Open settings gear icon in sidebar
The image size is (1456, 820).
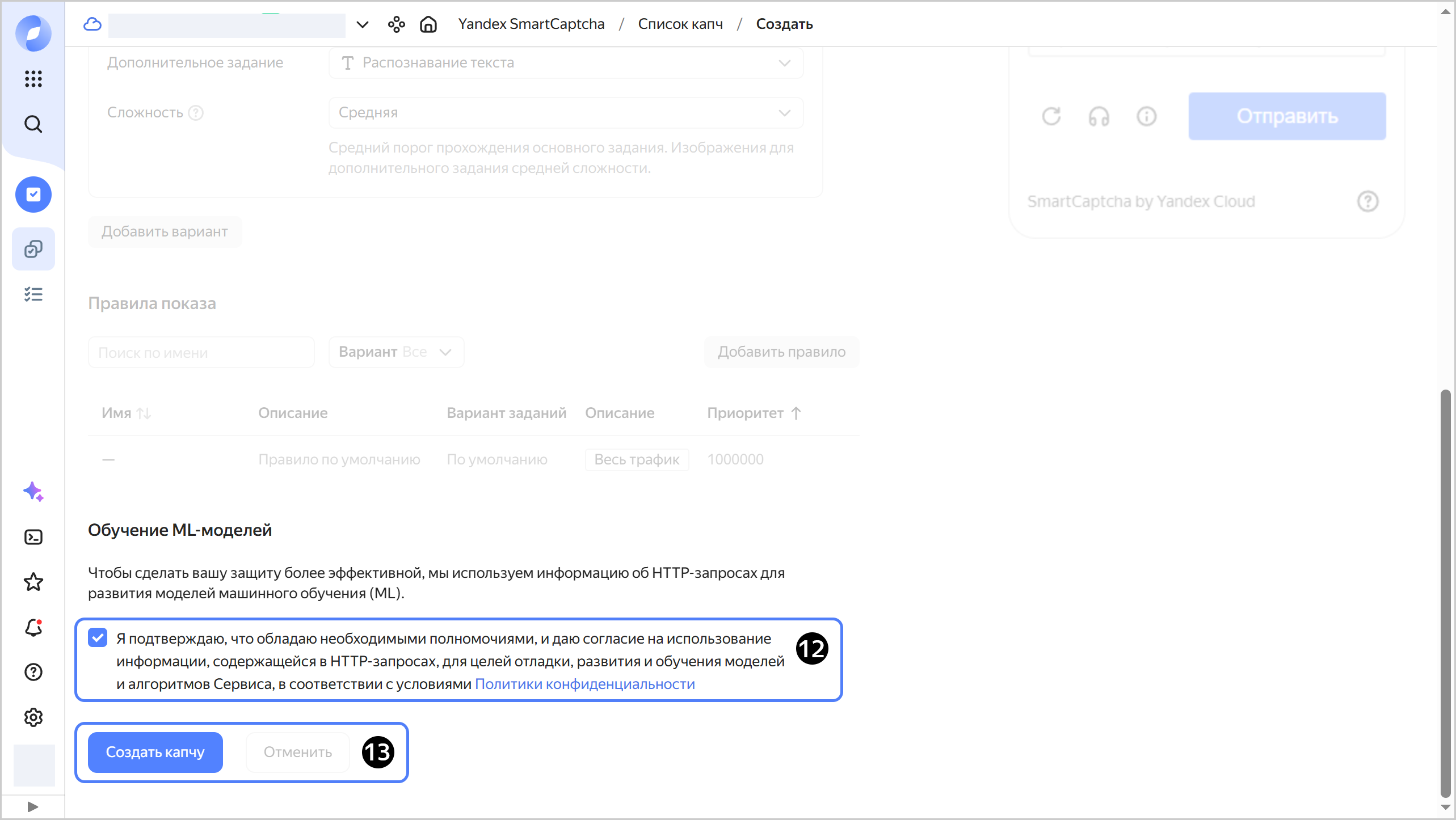33,717
